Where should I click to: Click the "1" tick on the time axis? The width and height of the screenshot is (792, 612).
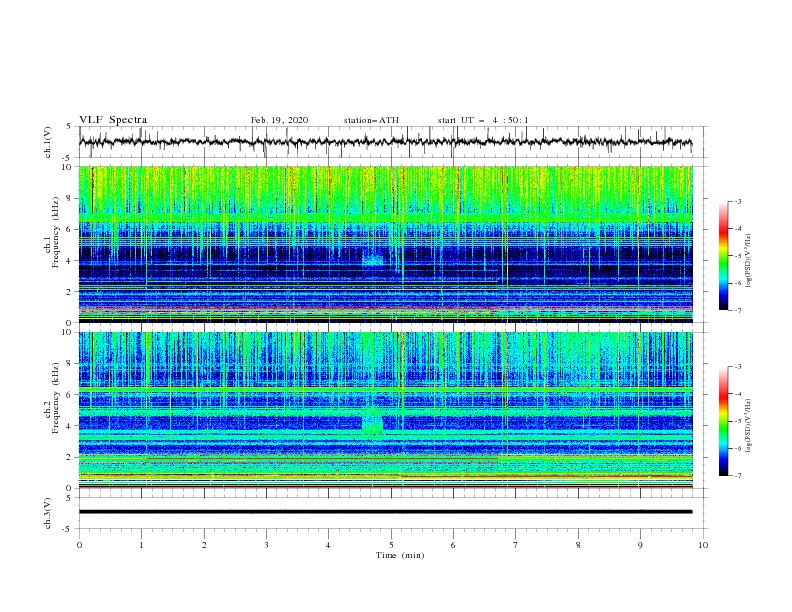pos(141,545)
